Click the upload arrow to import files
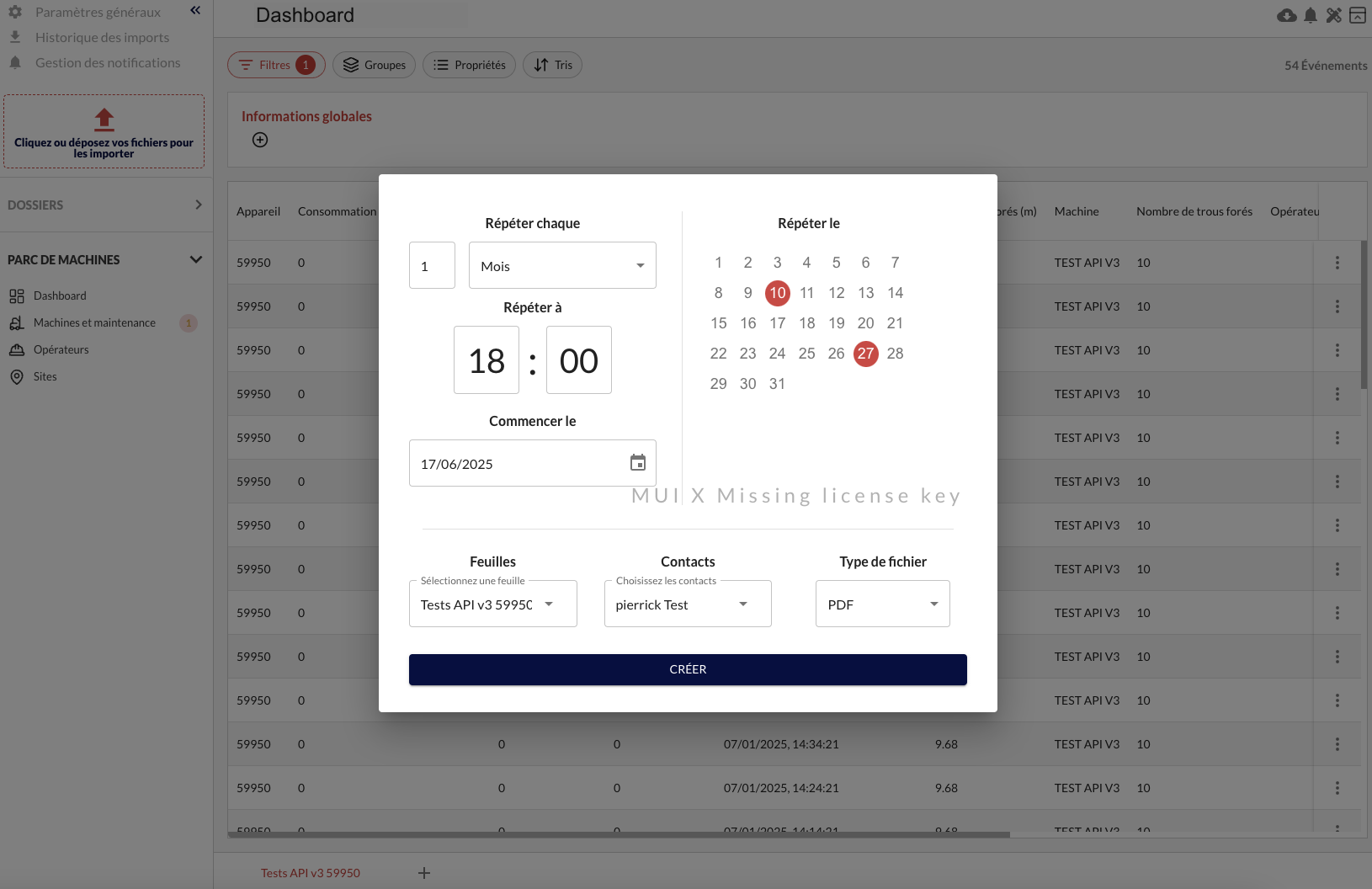The height and width of the screenshot is (889, 1372). [x=104, y=120]
